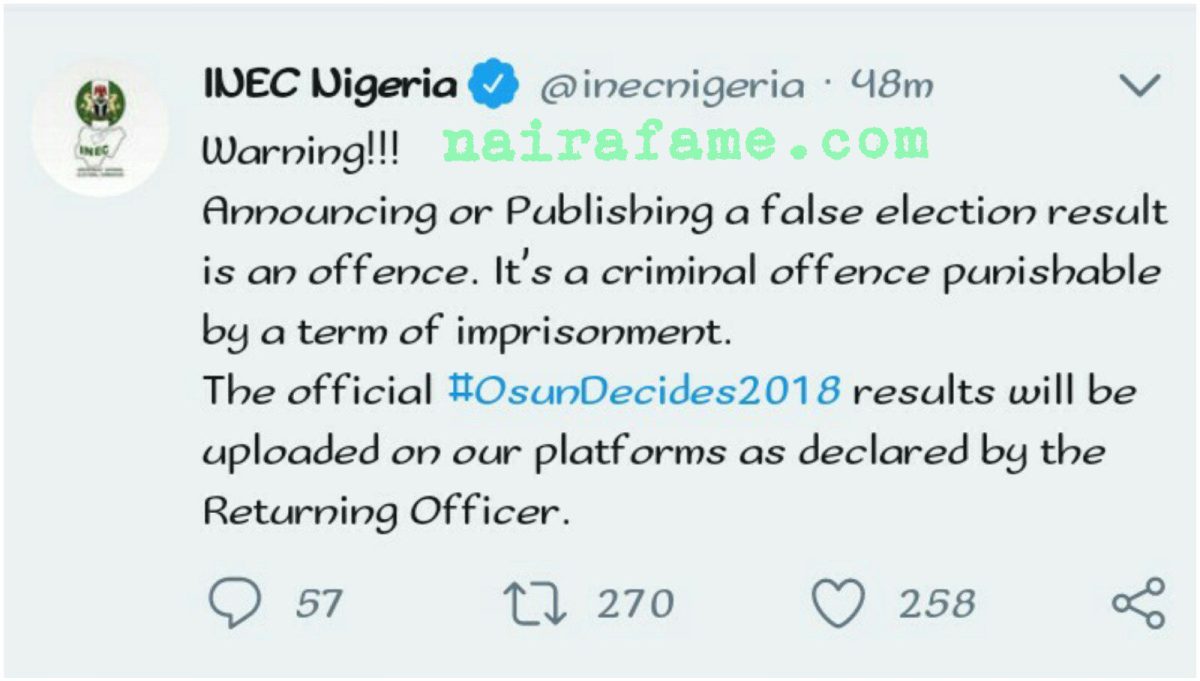Click the Returning Officer tweet text
1200x681 pixels.
pyautogui.click(x=386, y=512)
